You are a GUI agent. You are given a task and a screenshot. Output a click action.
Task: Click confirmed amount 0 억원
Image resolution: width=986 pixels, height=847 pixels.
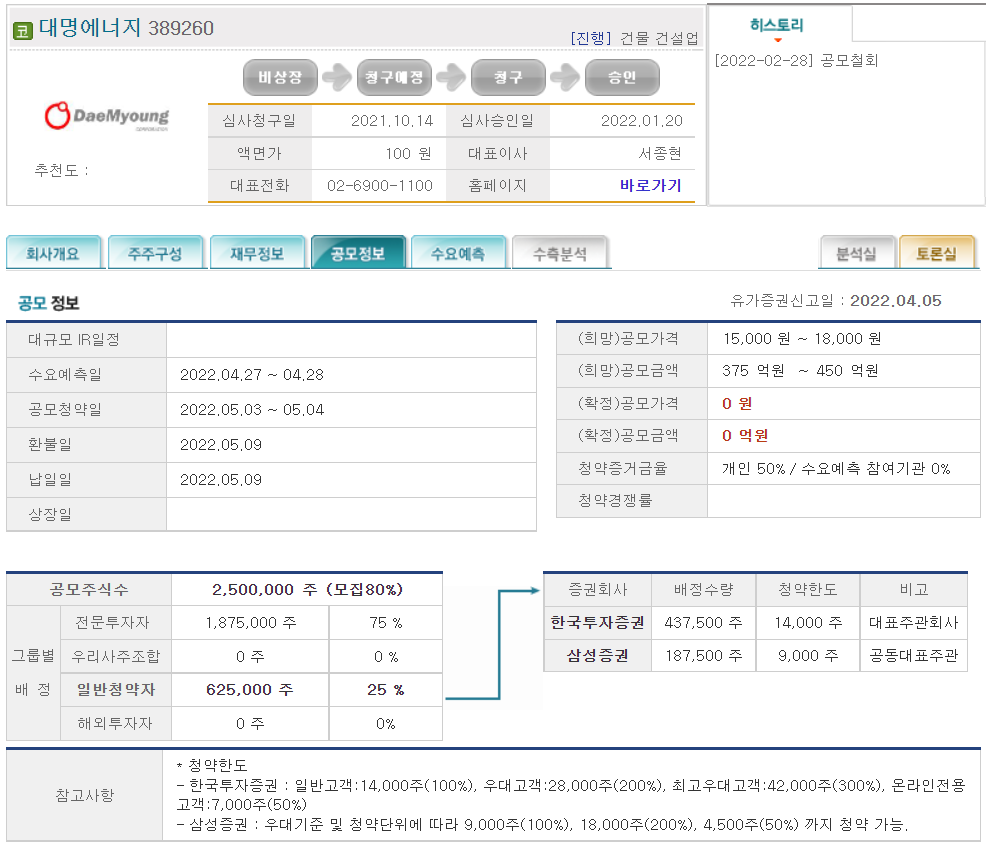coord(745,436)
